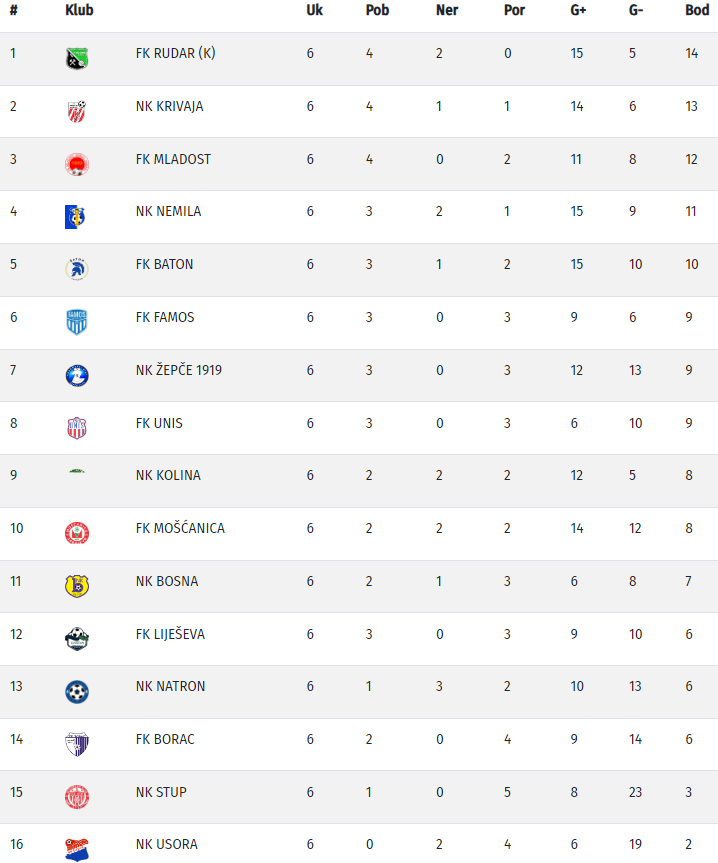Click the Pob column header
This screenshot has width=718, height=863.
point(377,11)
